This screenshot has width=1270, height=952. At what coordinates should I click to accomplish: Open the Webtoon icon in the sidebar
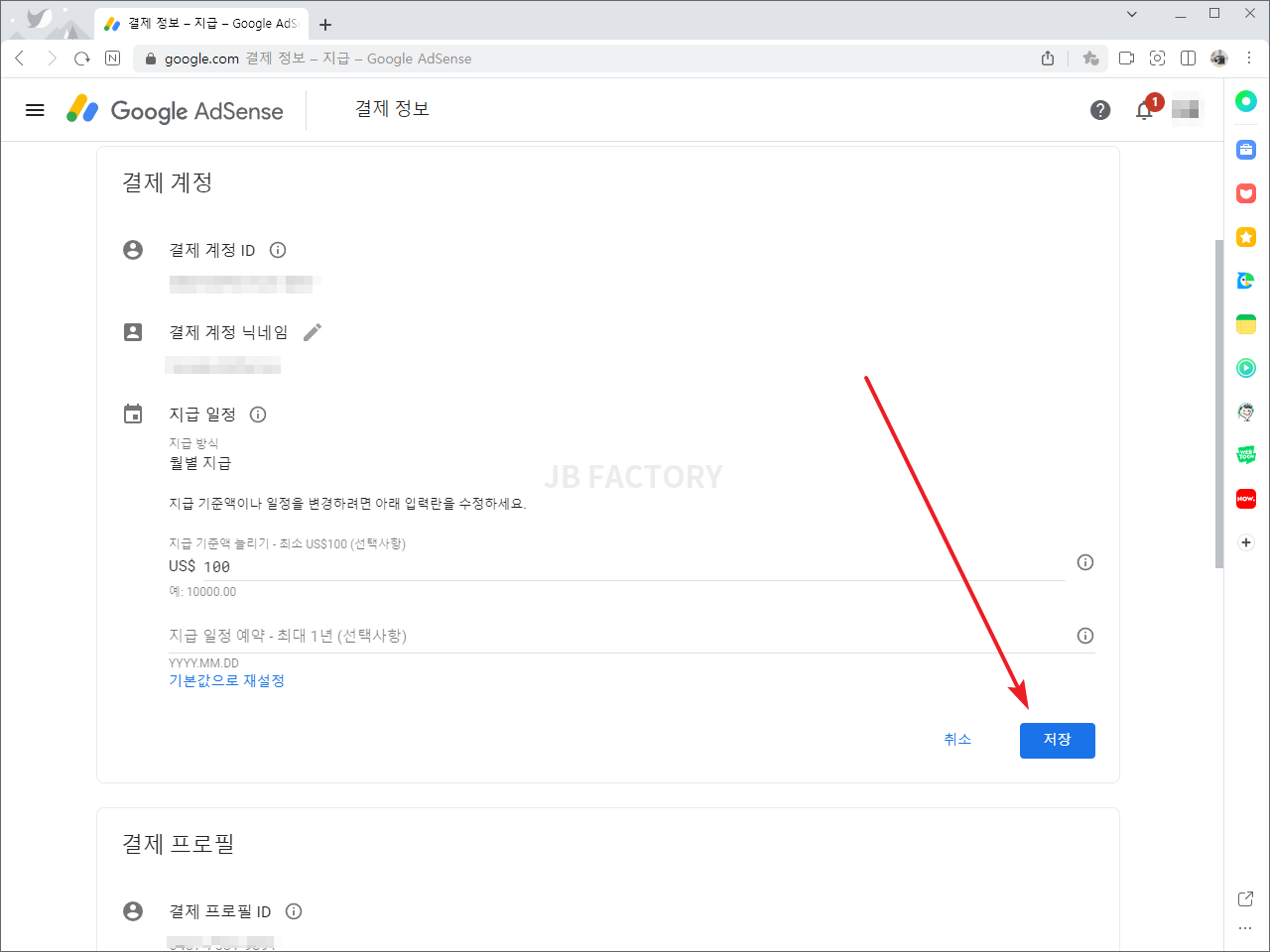point(1246,455)
